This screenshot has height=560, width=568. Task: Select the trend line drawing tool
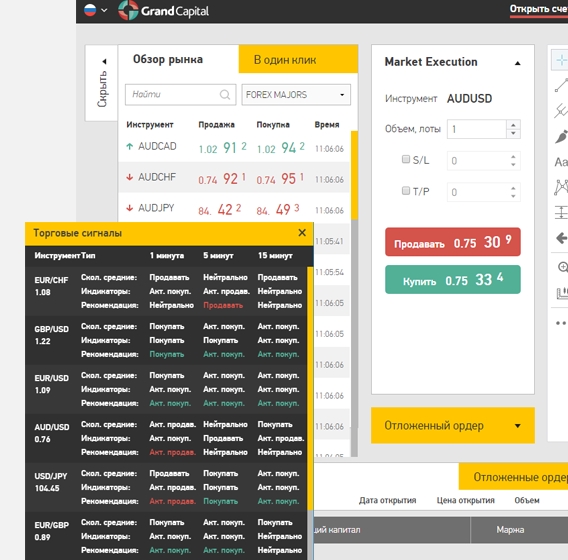[561, 85]
